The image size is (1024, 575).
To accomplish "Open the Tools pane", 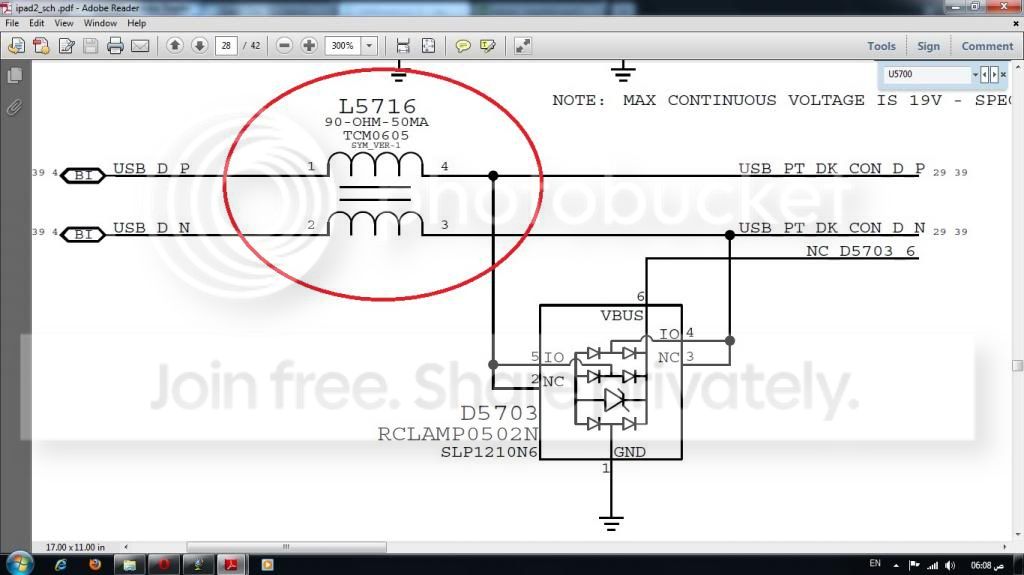I will click(881, 46).
